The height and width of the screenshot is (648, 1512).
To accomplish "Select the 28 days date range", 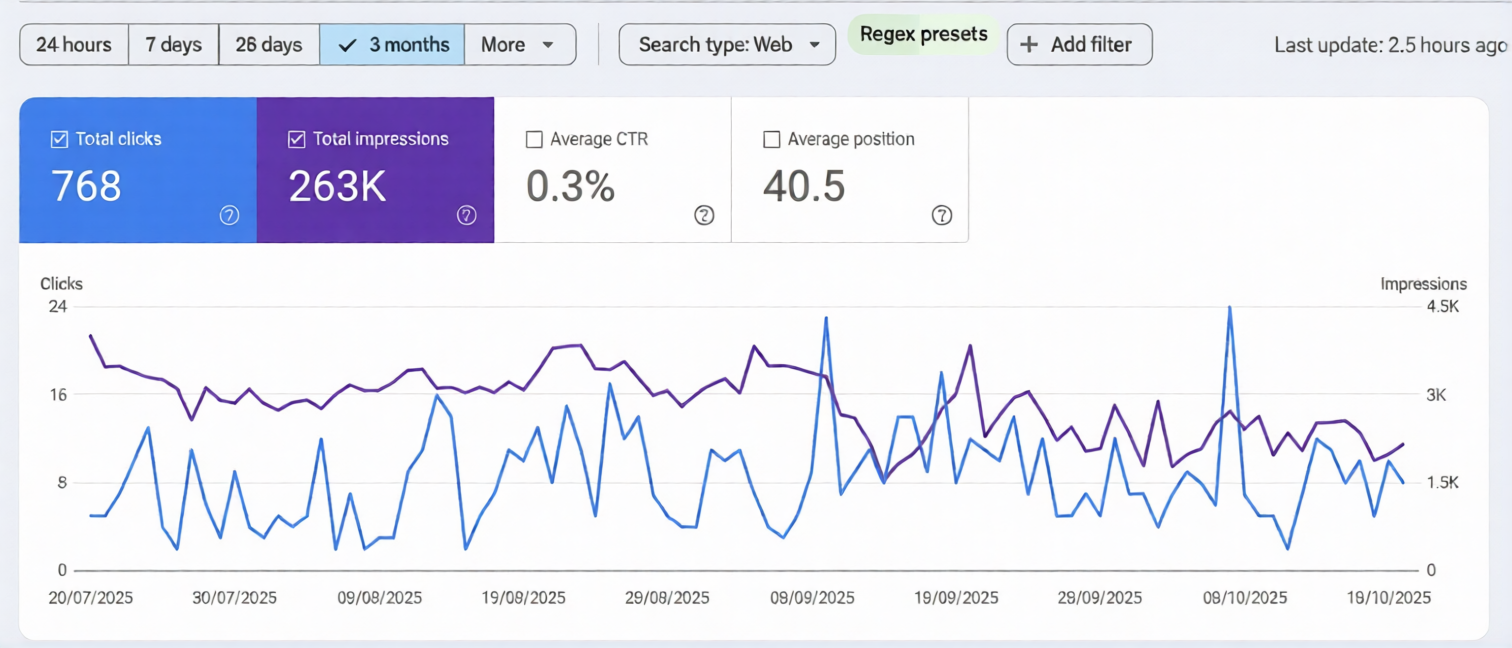I will tap(268, 44).
